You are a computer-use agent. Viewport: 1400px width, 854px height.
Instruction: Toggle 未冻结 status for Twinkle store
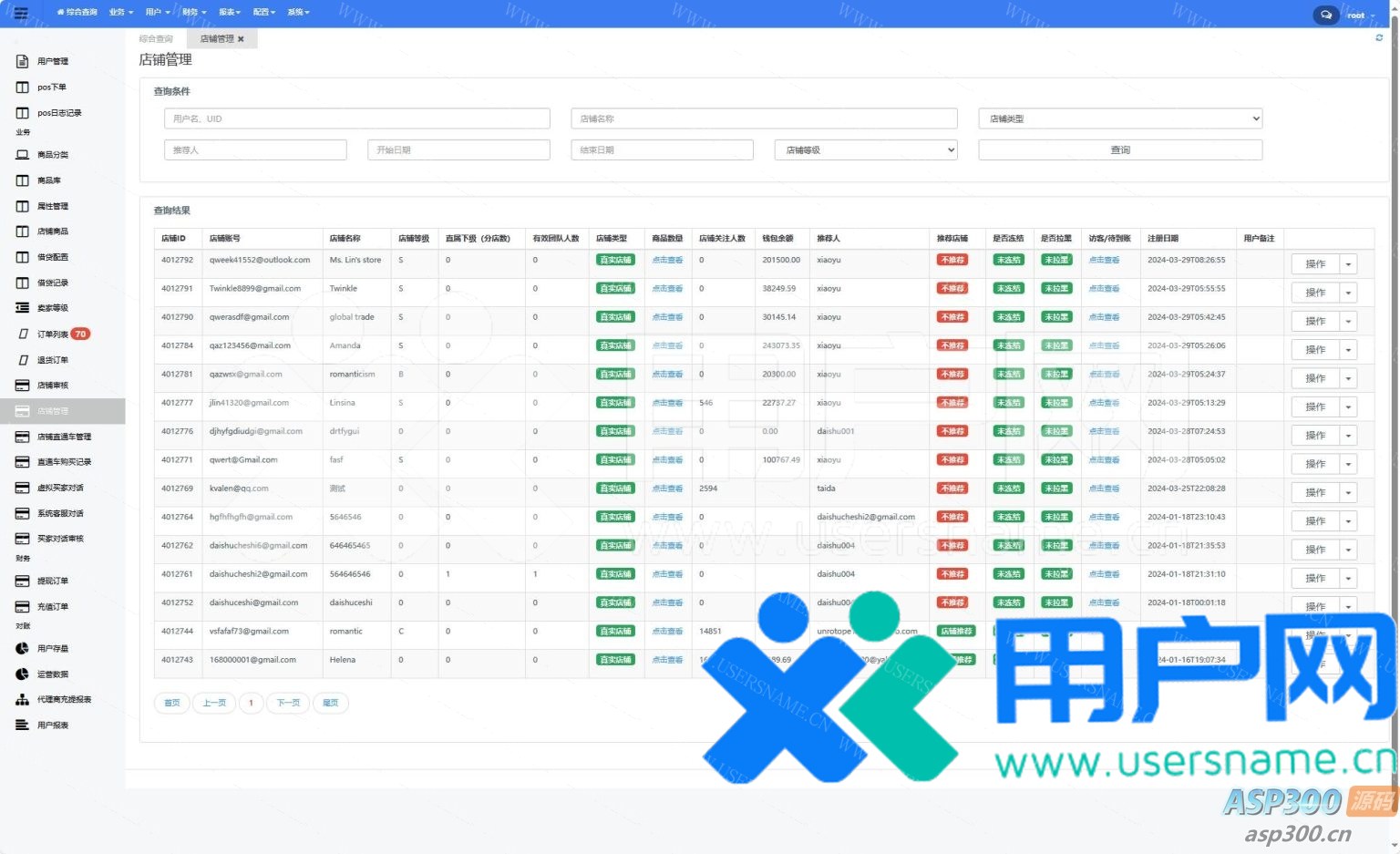click(x=1008, y=289)
